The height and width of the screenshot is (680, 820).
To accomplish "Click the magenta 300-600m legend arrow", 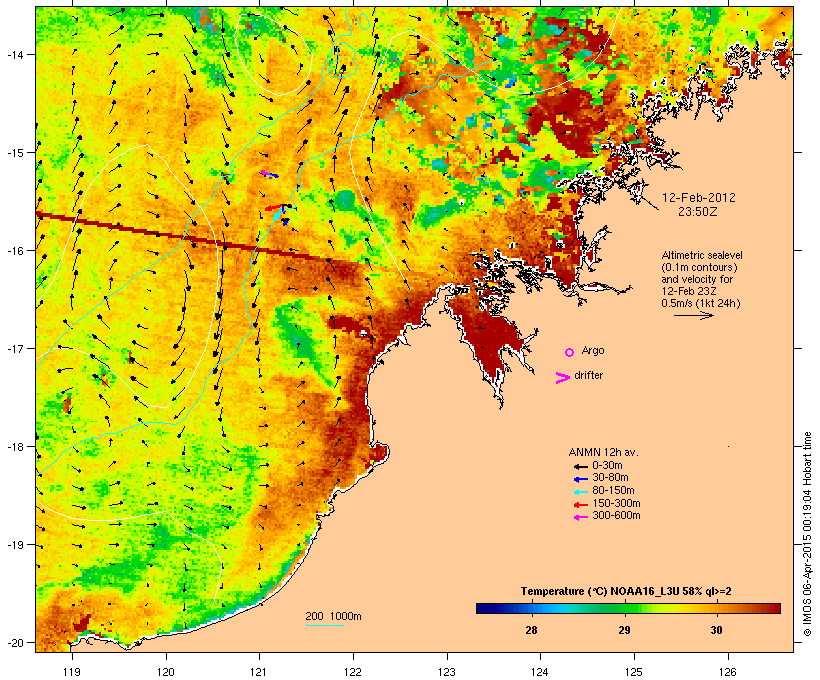I will coord(580,517).
